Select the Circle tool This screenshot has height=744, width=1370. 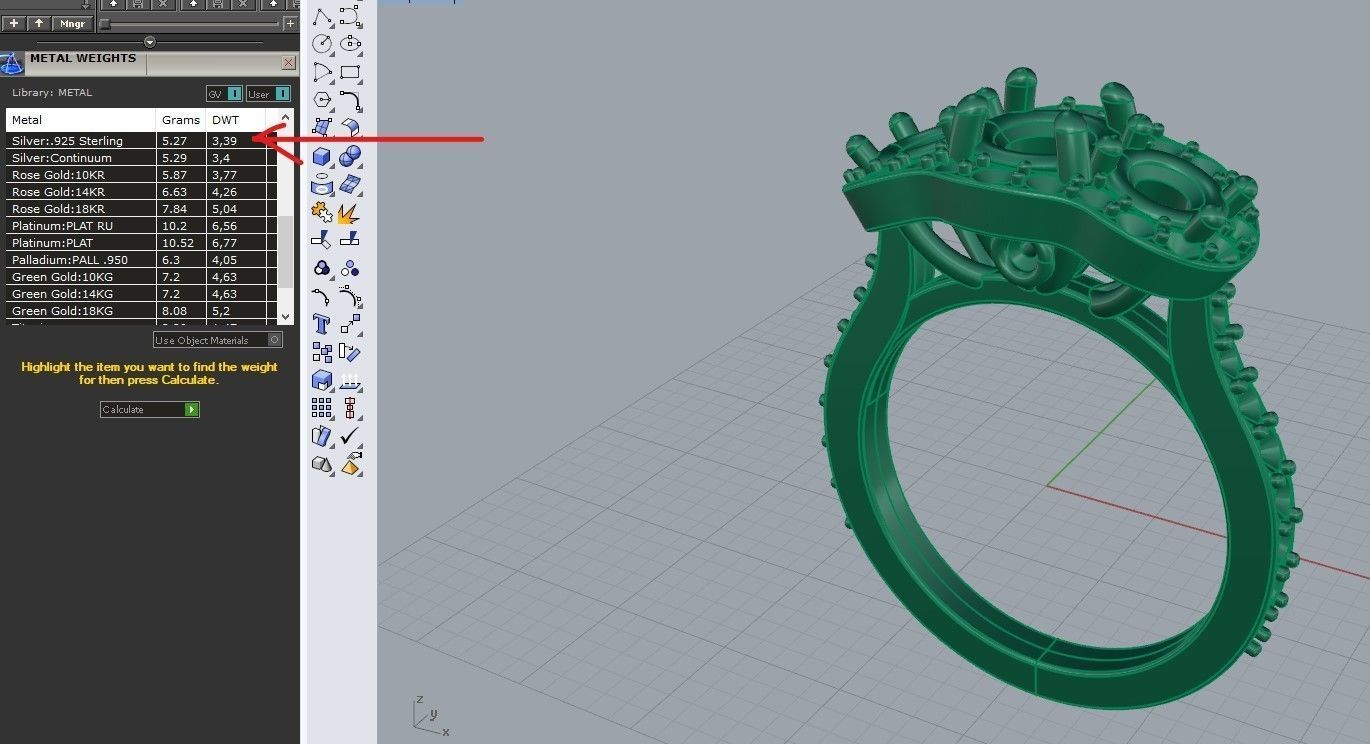click(x=322, y=44)
